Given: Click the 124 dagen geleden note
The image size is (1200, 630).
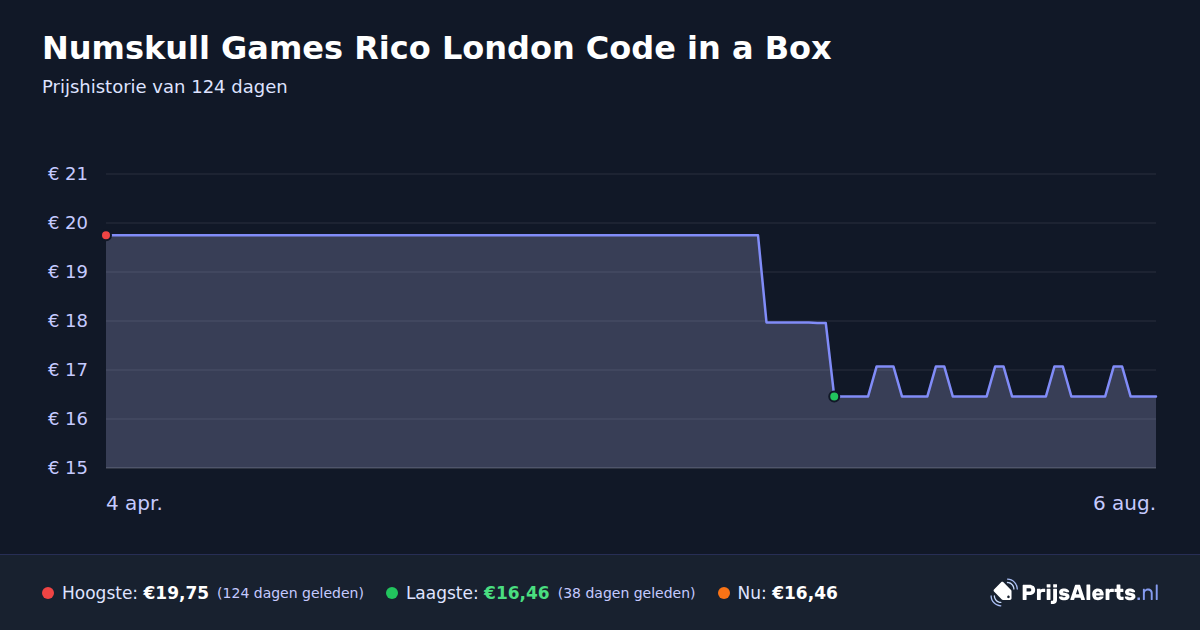Looking at the screenshot, I should coord(290,593).
